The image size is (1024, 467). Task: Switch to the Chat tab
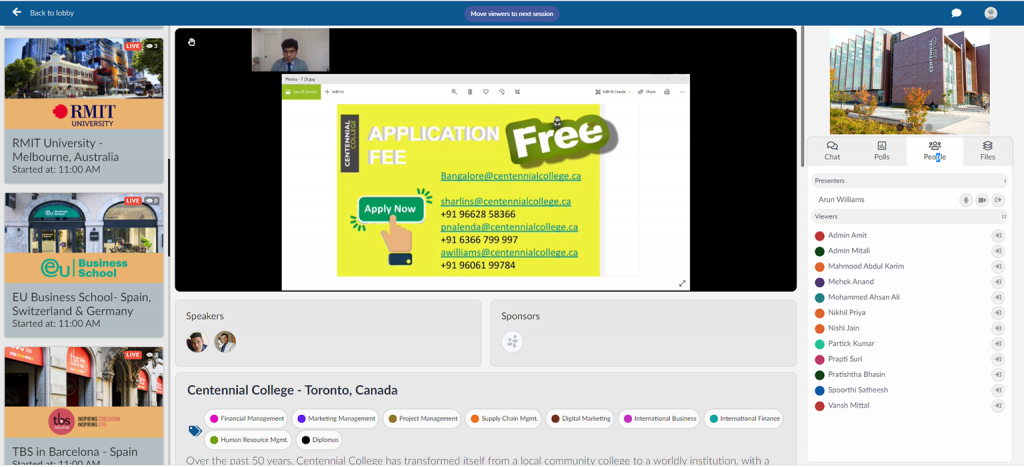(x=832, y=151)
